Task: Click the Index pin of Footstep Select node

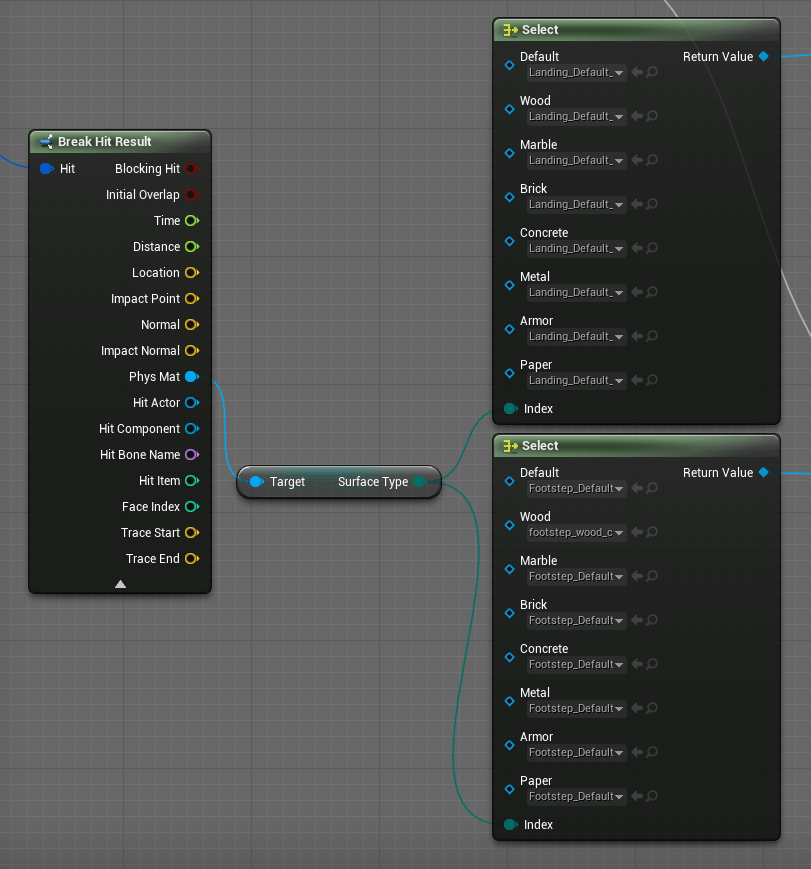Action: click(x=510, y=825)
